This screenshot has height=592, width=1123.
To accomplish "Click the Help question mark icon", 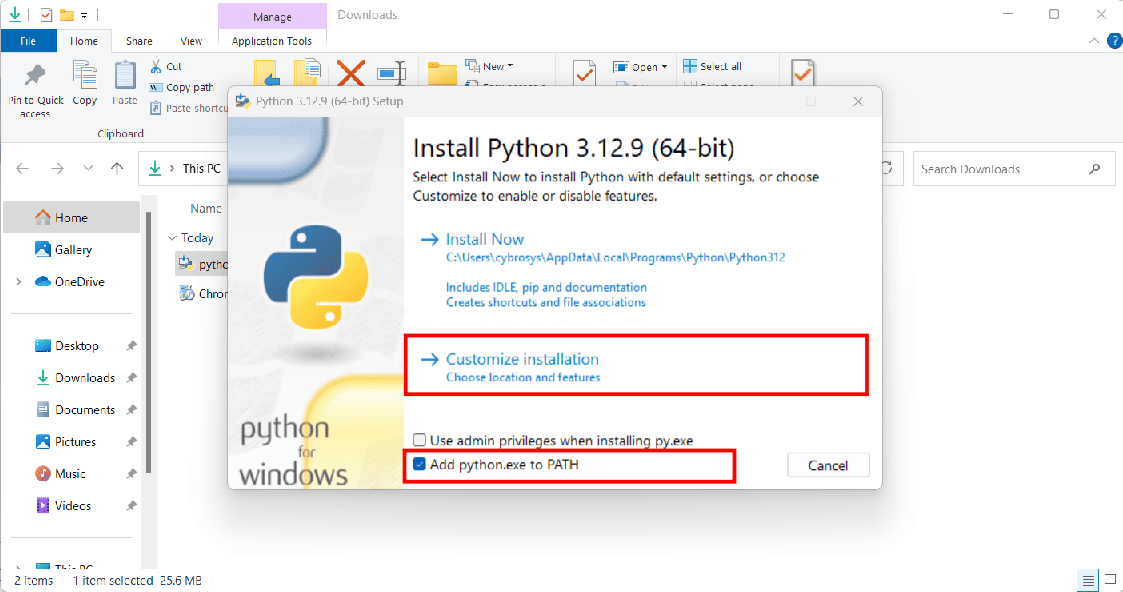I will (1114, 41).
